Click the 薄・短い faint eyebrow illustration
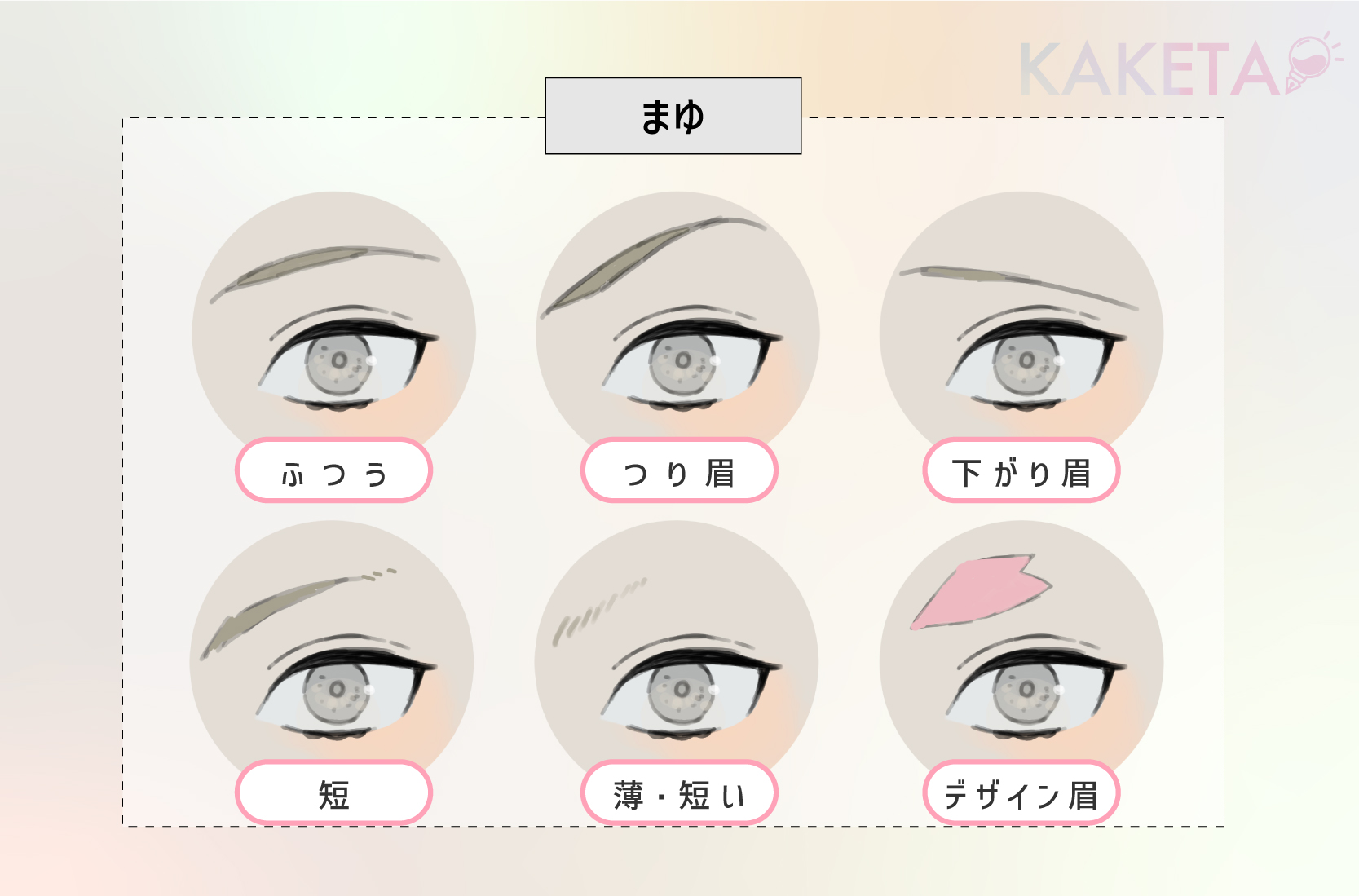The image size is (1359, 896). coord(677,652)
